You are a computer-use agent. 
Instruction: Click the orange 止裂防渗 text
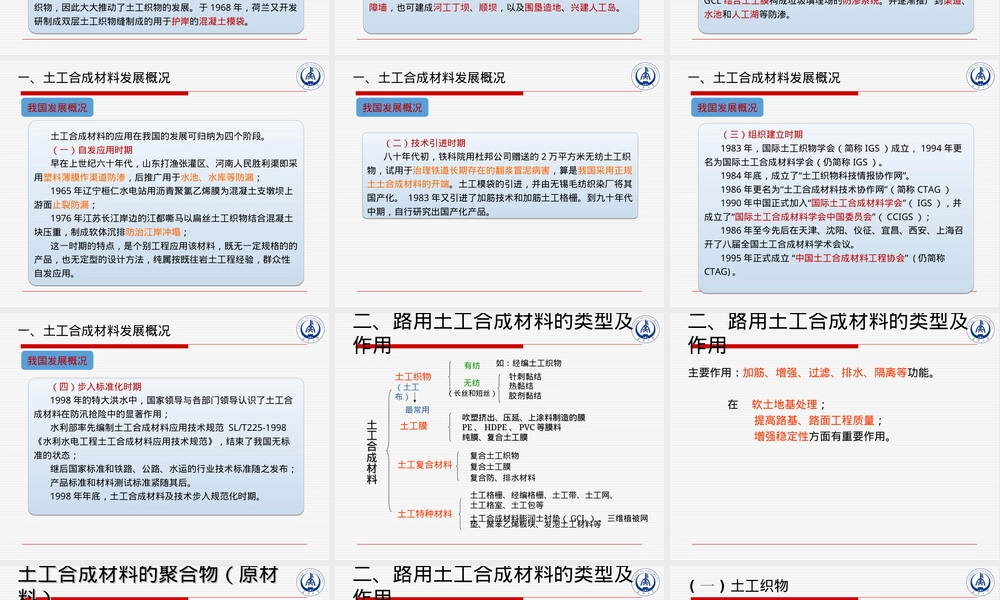click(71, 205)
